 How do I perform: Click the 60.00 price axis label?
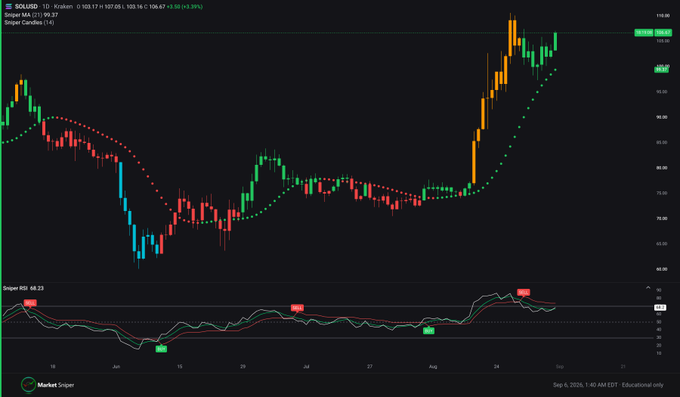pyautogui.click(x=662, y=269)
